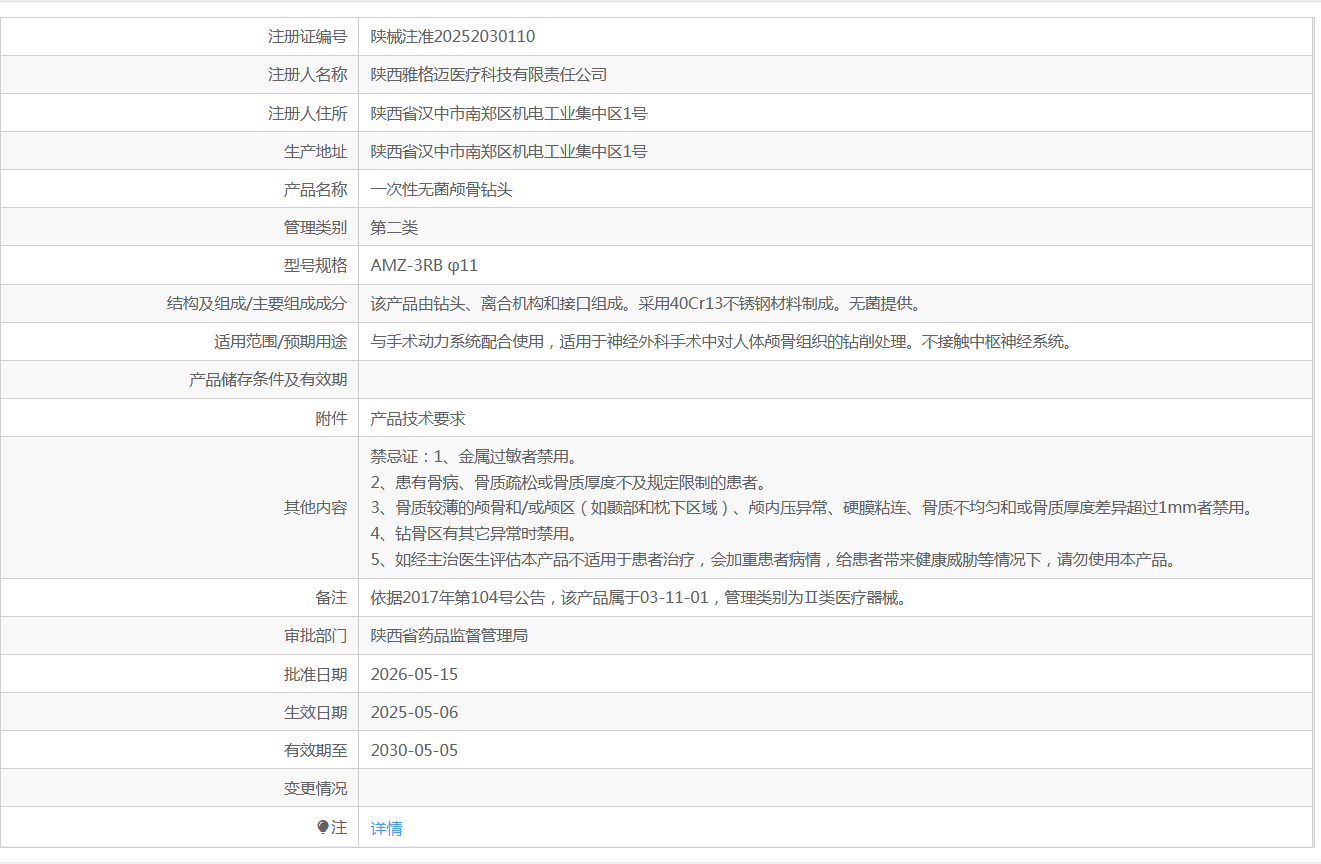Select the 第二类 management category value

(x=394, y=227)
